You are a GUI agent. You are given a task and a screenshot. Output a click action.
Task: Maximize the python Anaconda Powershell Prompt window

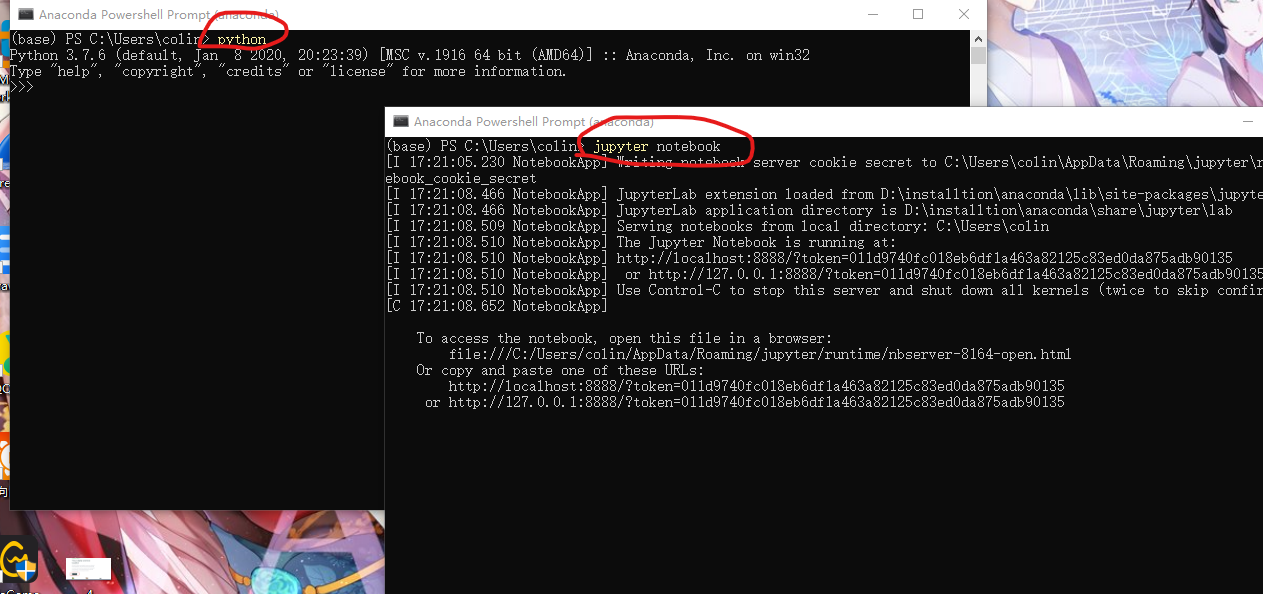(x=918, y=15)
